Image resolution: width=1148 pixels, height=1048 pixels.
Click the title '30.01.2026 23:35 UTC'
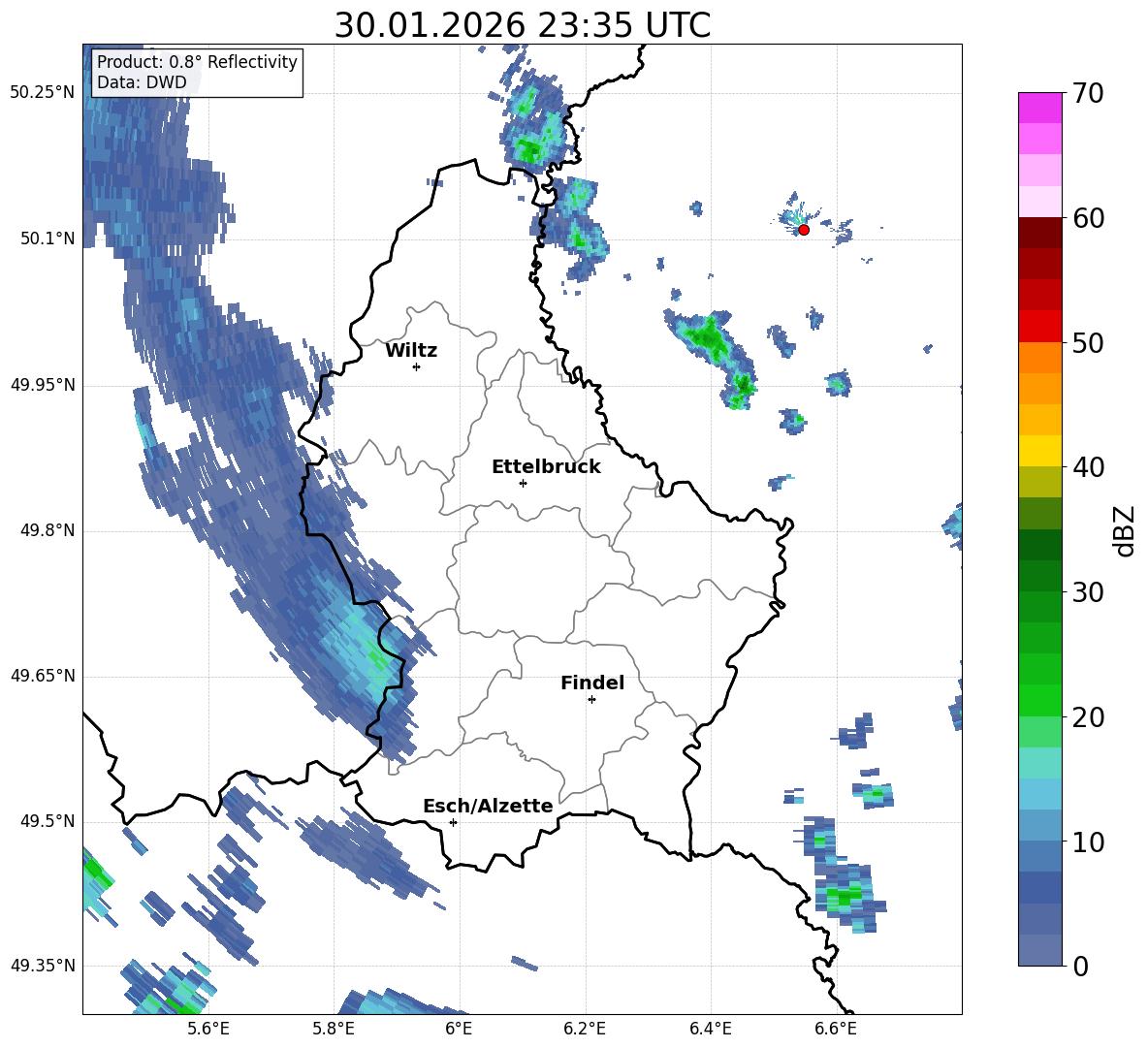(522, 25)
